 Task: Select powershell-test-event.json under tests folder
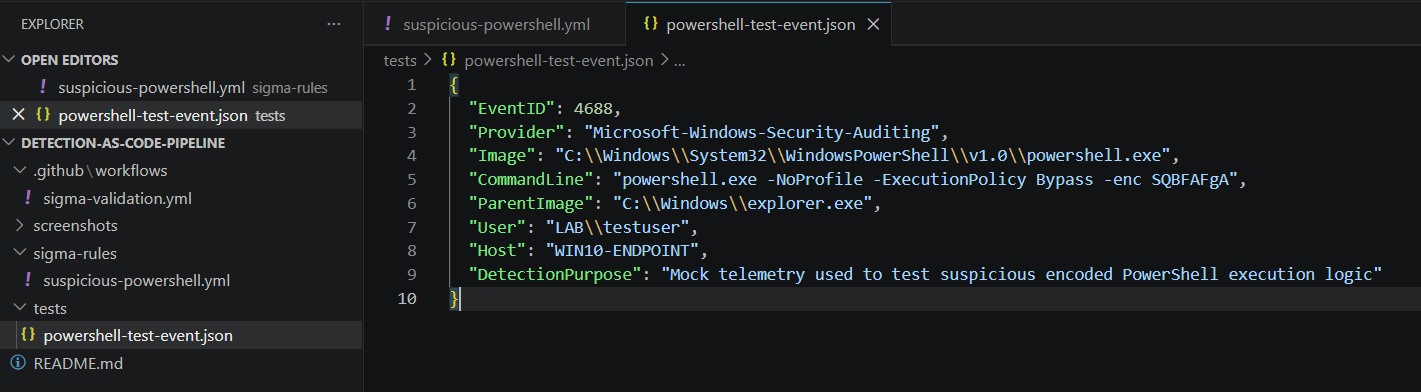click(138, 336)
